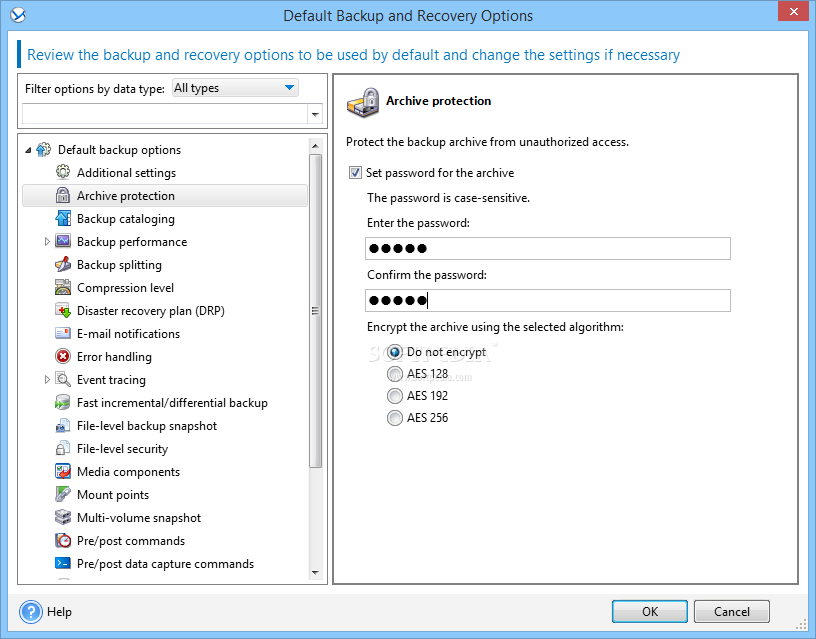Screen dimensions: 816x639
Task: Select File-level security entry
Action: 122,449
